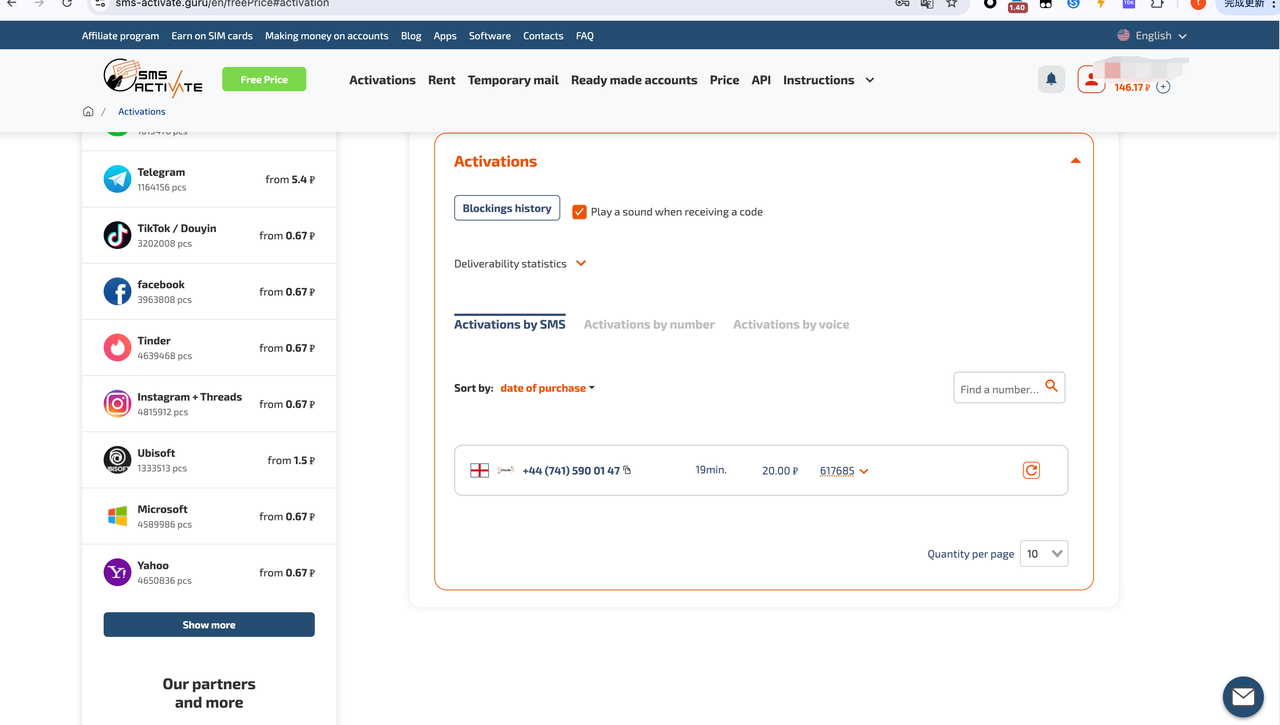The image size is (1280, 725).
Task: Toggle Play a sound when receiving a code
Action: pos(579,212)
